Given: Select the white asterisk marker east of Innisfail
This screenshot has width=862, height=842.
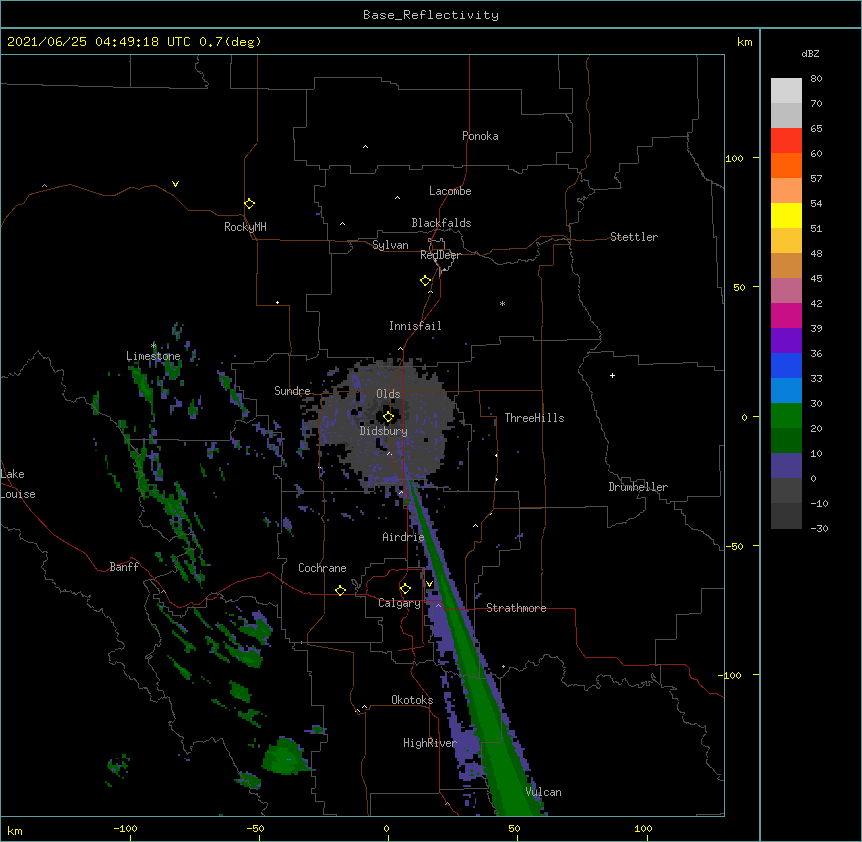Looking at the screenshot, I should point(502,303).
